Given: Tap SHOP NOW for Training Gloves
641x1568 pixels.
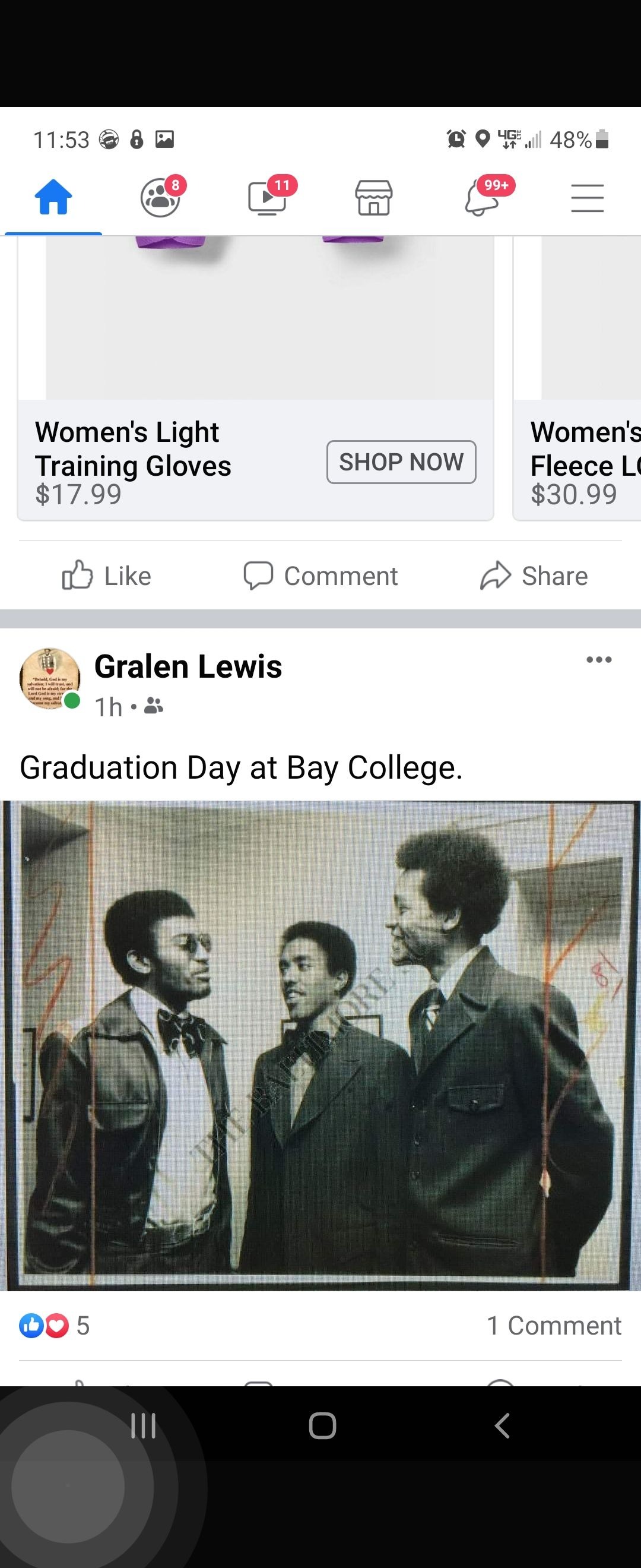Looking at the screenshot, I should point(401,462).
